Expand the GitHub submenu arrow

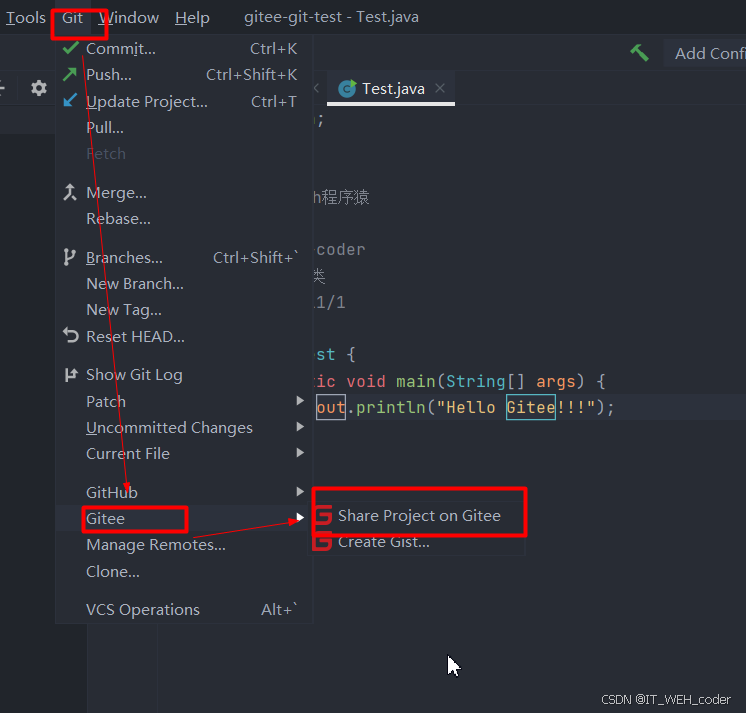(300, 491)
